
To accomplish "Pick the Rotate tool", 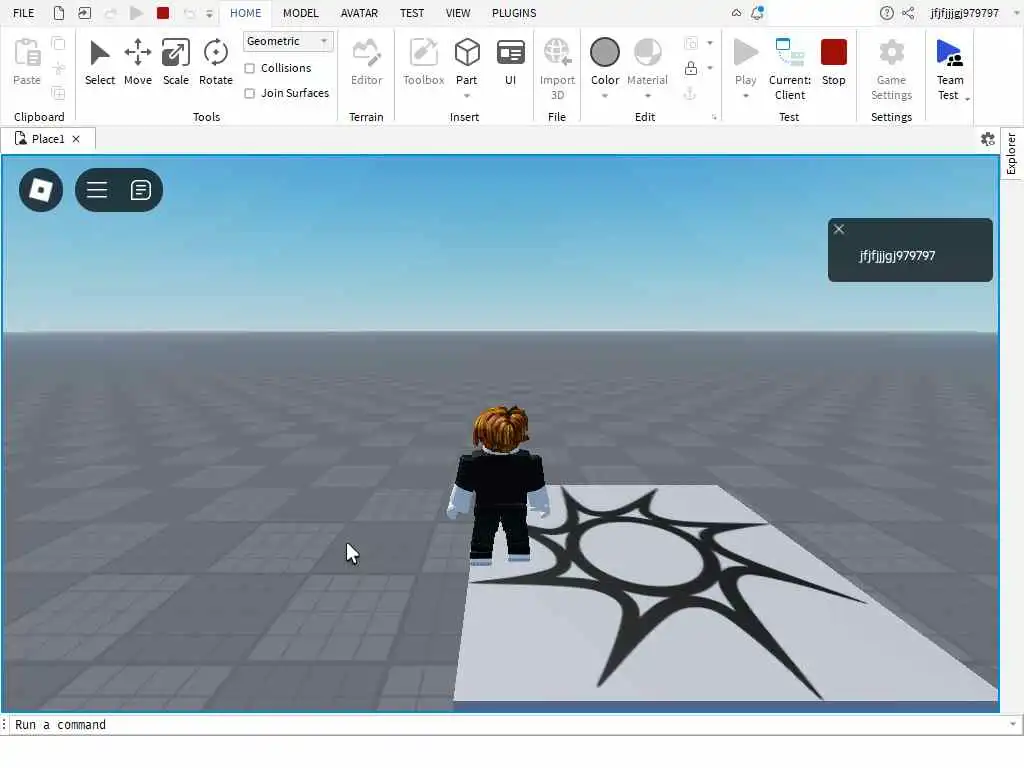I will [216, 62].
